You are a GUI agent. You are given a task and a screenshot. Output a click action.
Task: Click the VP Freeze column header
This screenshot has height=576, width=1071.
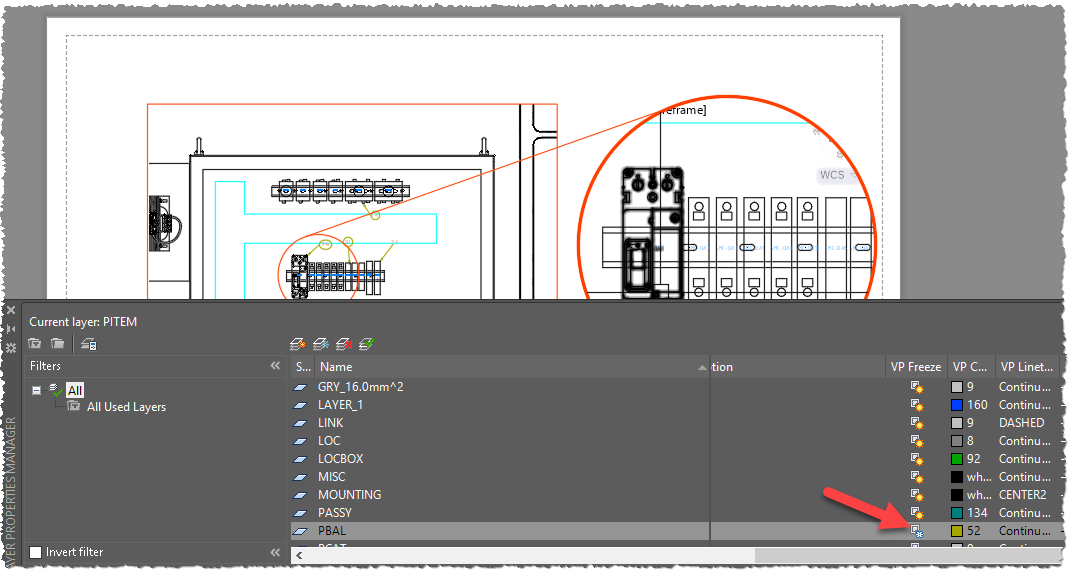(915, 367)
